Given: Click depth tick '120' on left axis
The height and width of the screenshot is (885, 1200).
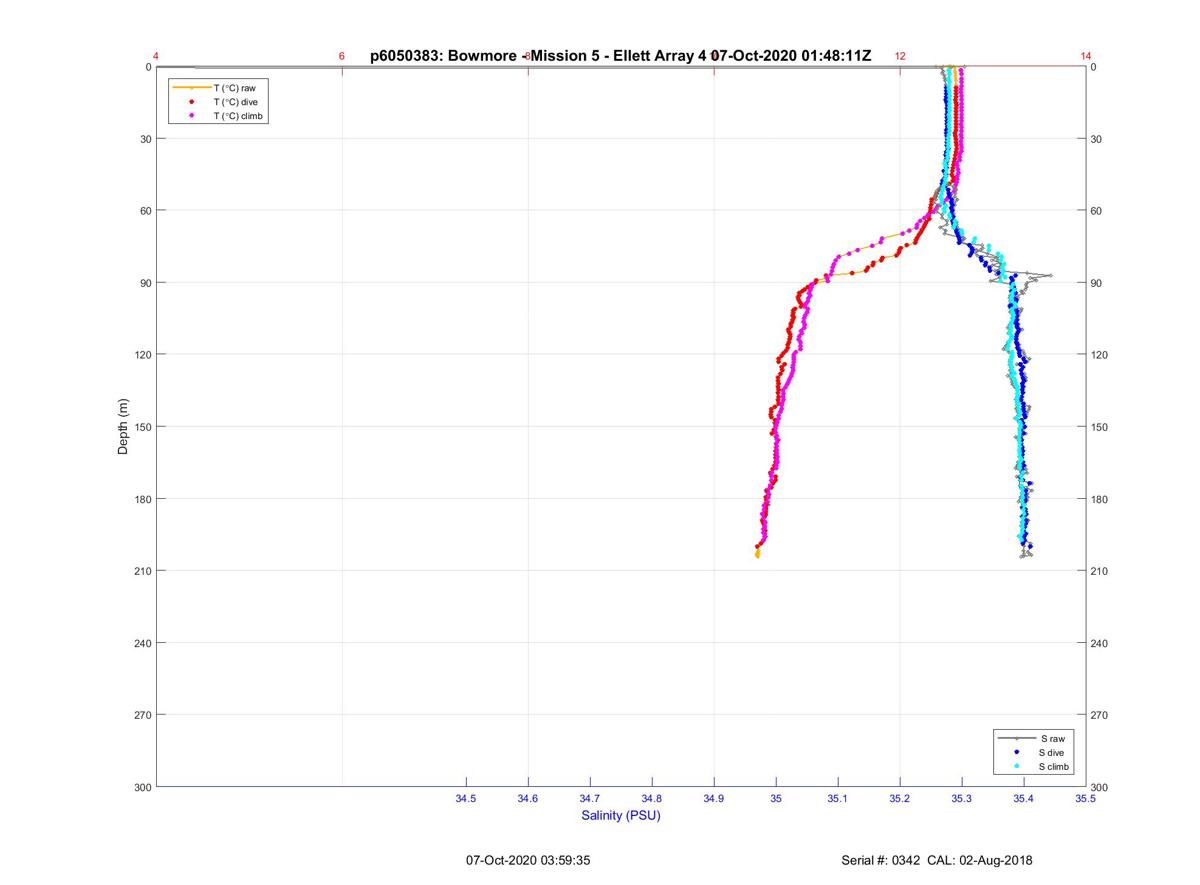Looking at the screenshot, I should (x=142, y=355).
